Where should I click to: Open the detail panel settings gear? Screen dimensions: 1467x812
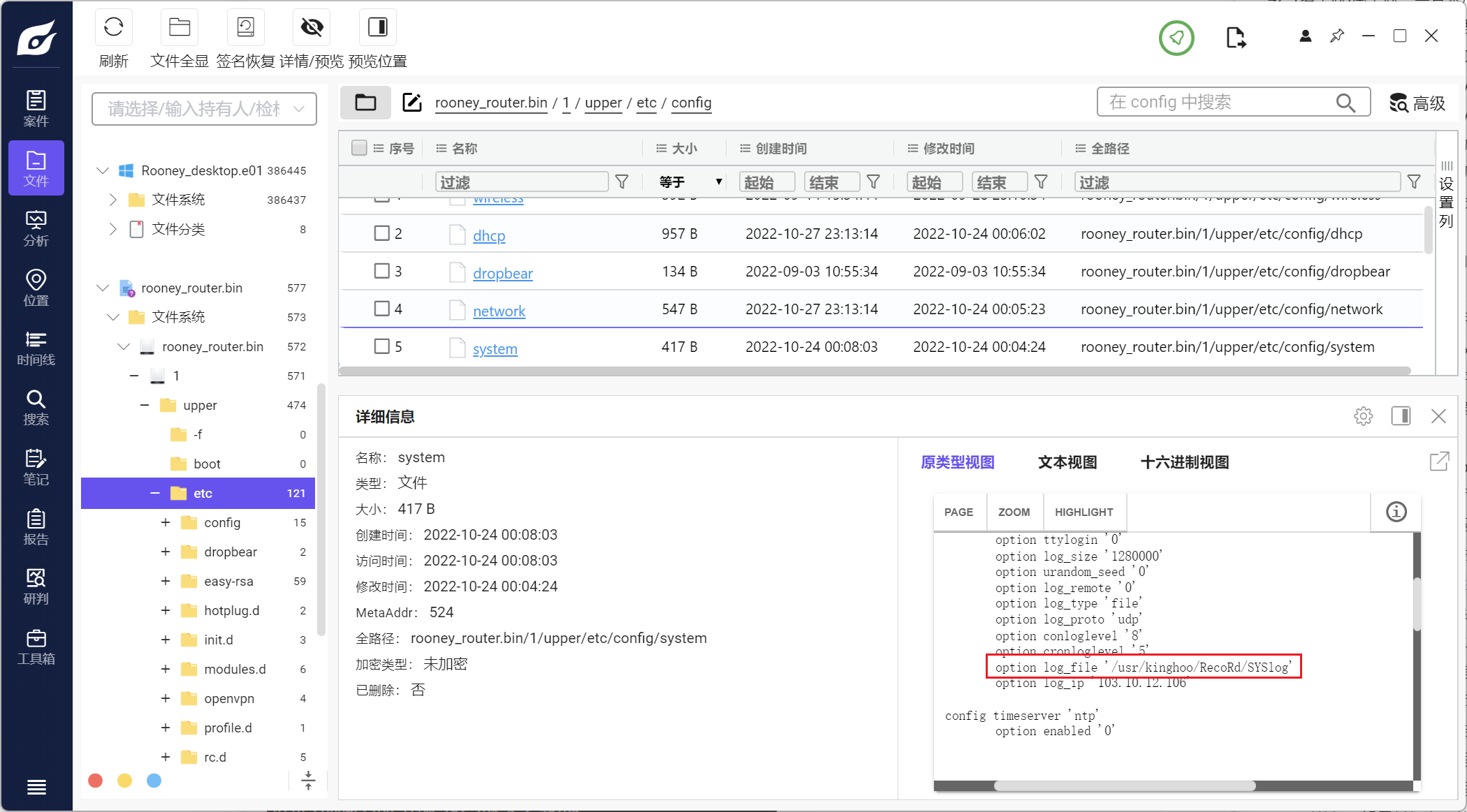point(1363,416)
